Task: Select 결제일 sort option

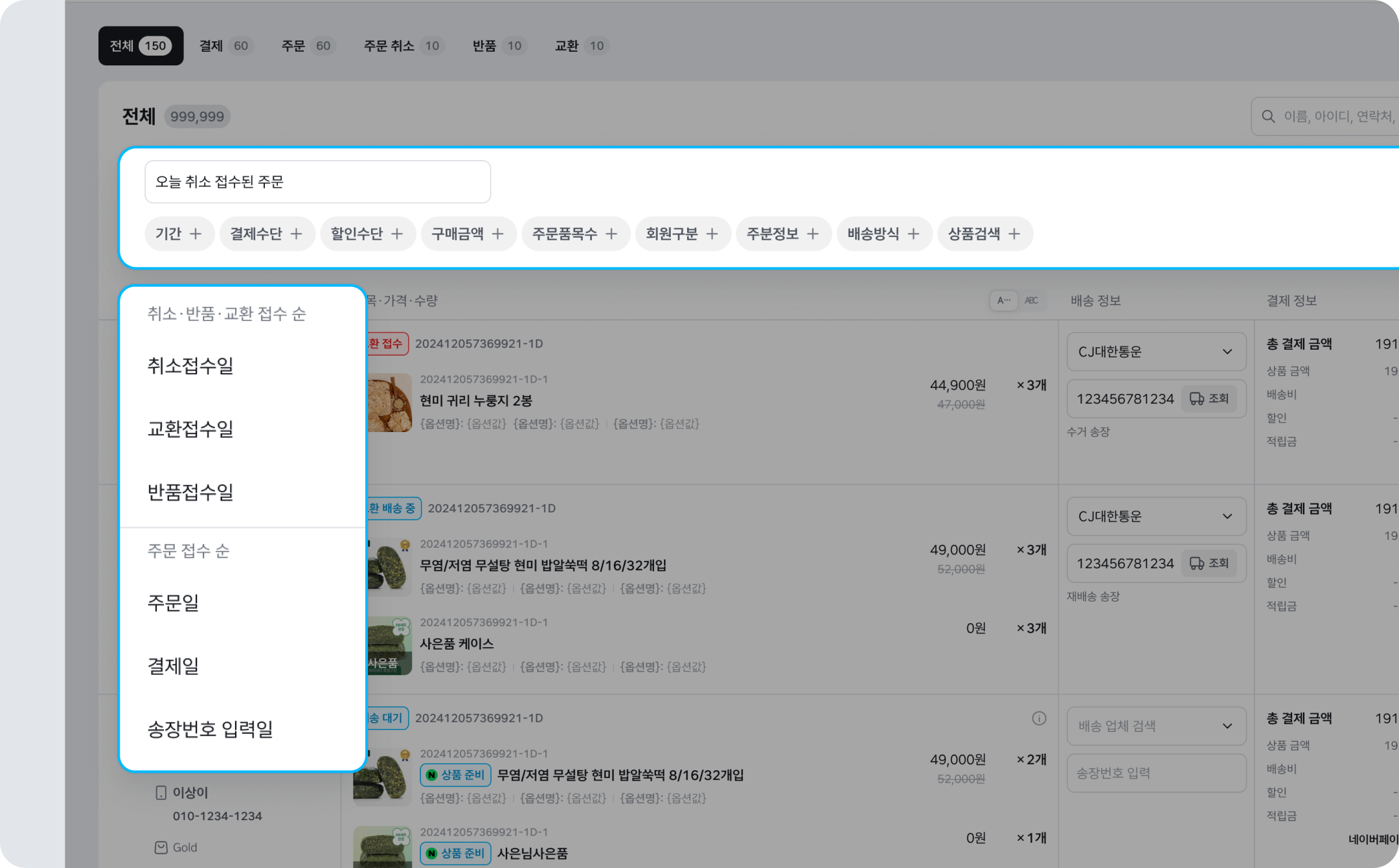Action: (243, 666)
